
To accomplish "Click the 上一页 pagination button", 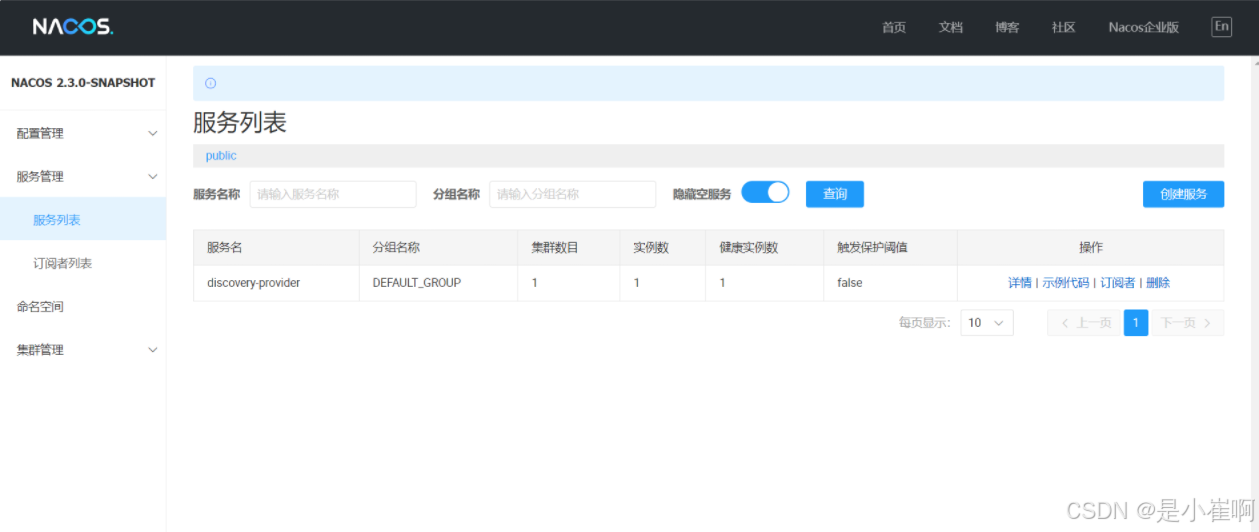I will 1084,323.
